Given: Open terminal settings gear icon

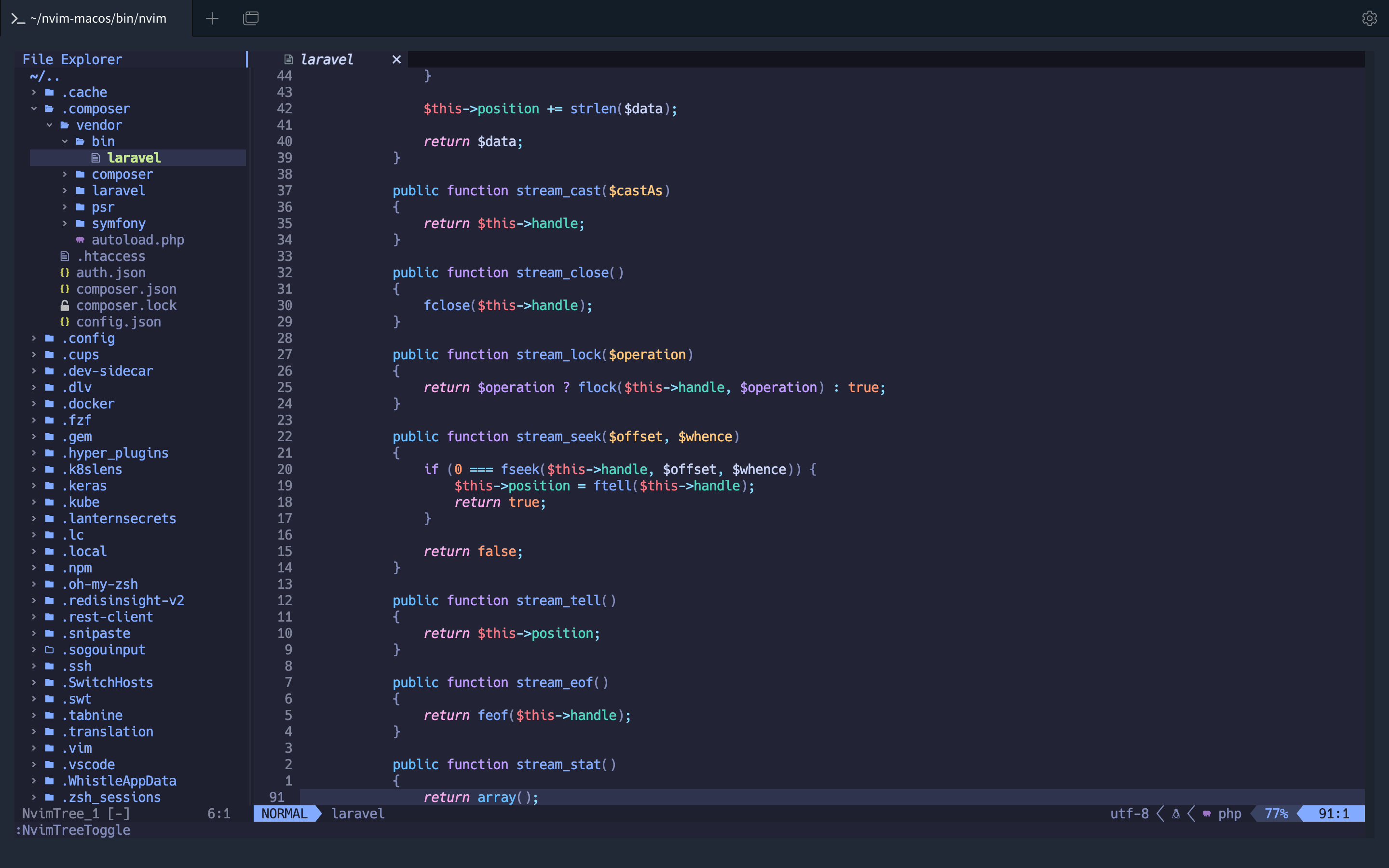Looking at the screenshot, I should 1369,18.
